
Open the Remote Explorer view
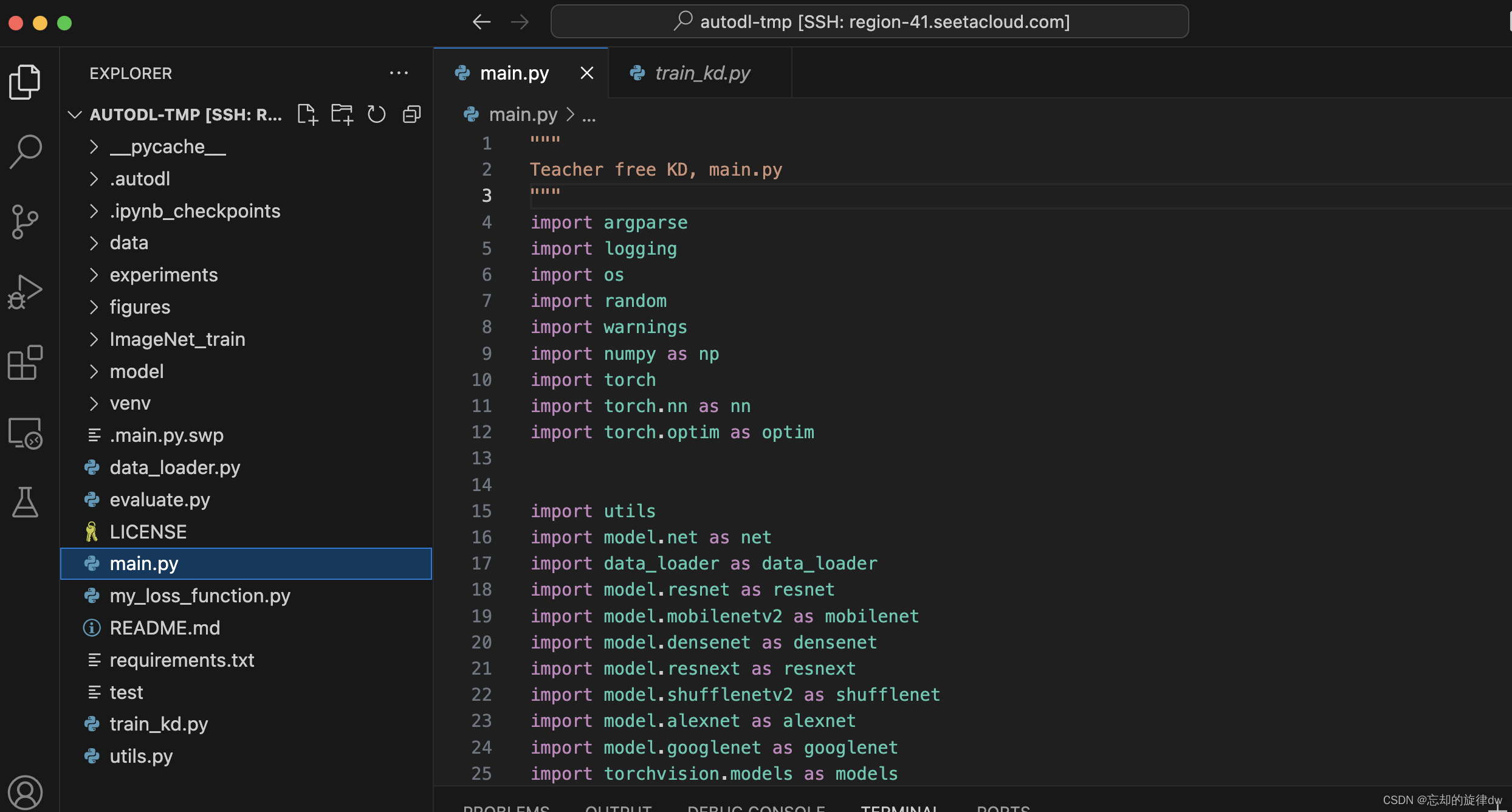pyautogui.click(x=26, y=433)
